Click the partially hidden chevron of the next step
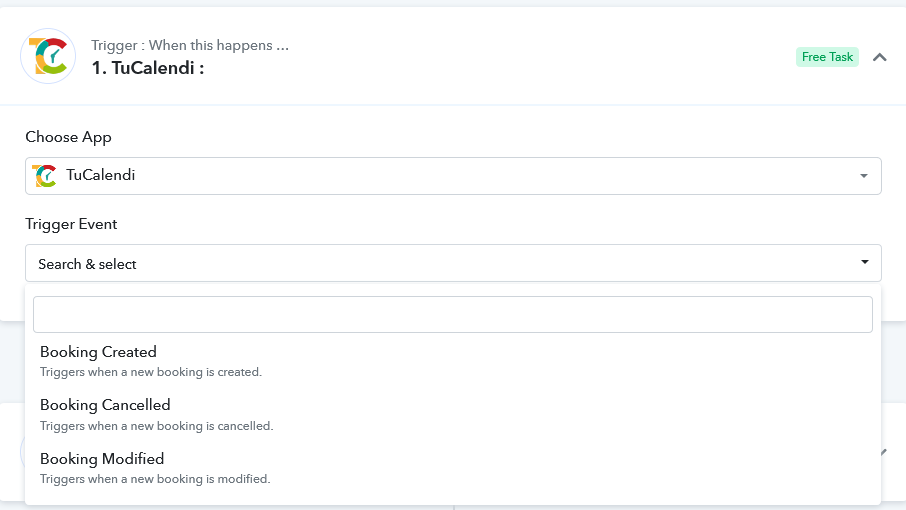 883,452
